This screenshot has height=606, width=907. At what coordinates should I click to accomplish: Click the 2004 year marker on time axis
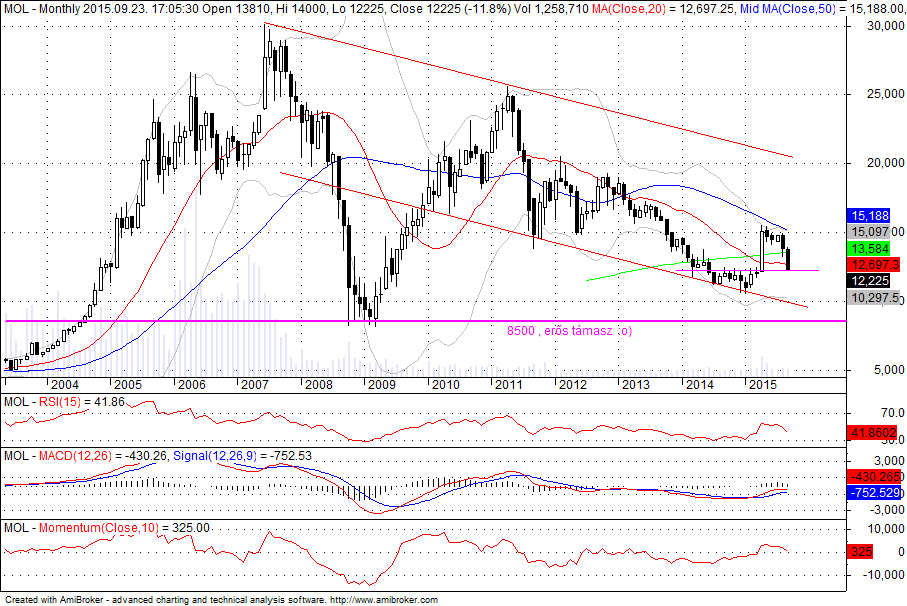(x=64, y=385)
